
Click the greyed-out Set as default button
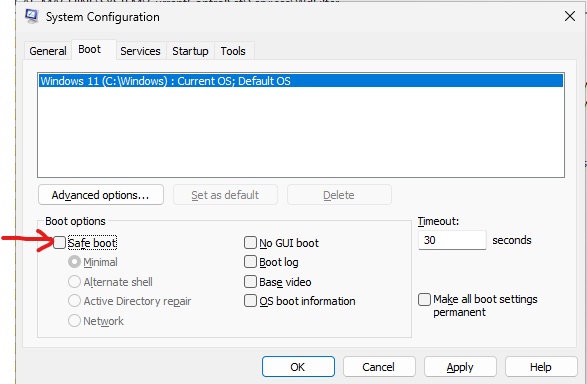(225, 195)
